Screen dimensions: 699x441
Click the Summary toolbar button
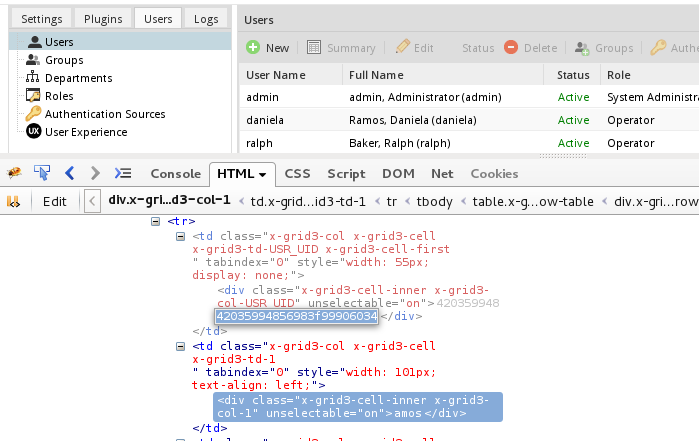tap(341, 47)
